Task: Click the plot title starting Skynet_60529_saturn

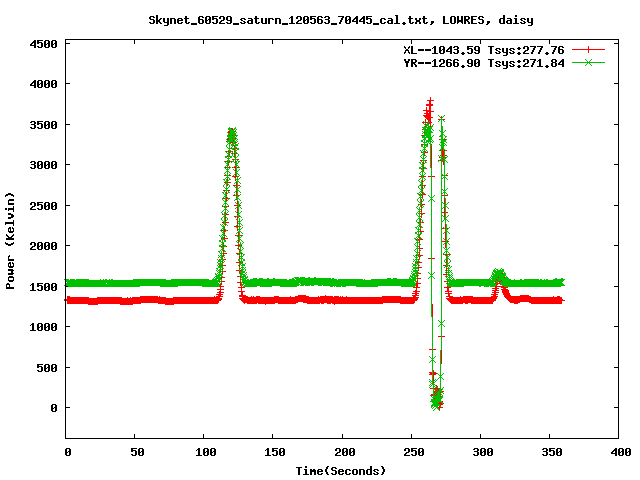Action: (341, 20)
